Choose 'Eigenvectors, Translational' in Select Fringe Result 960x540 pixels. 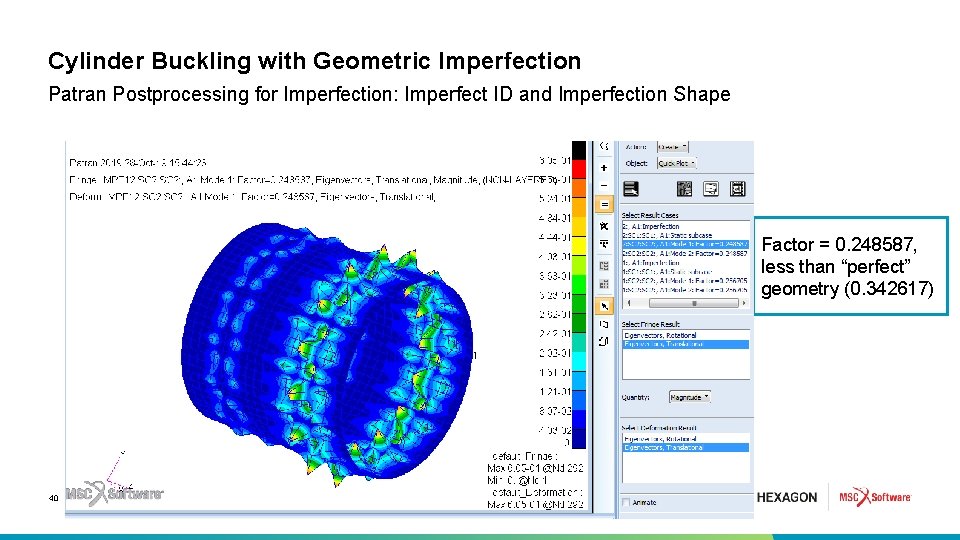[x=685, y=344]
